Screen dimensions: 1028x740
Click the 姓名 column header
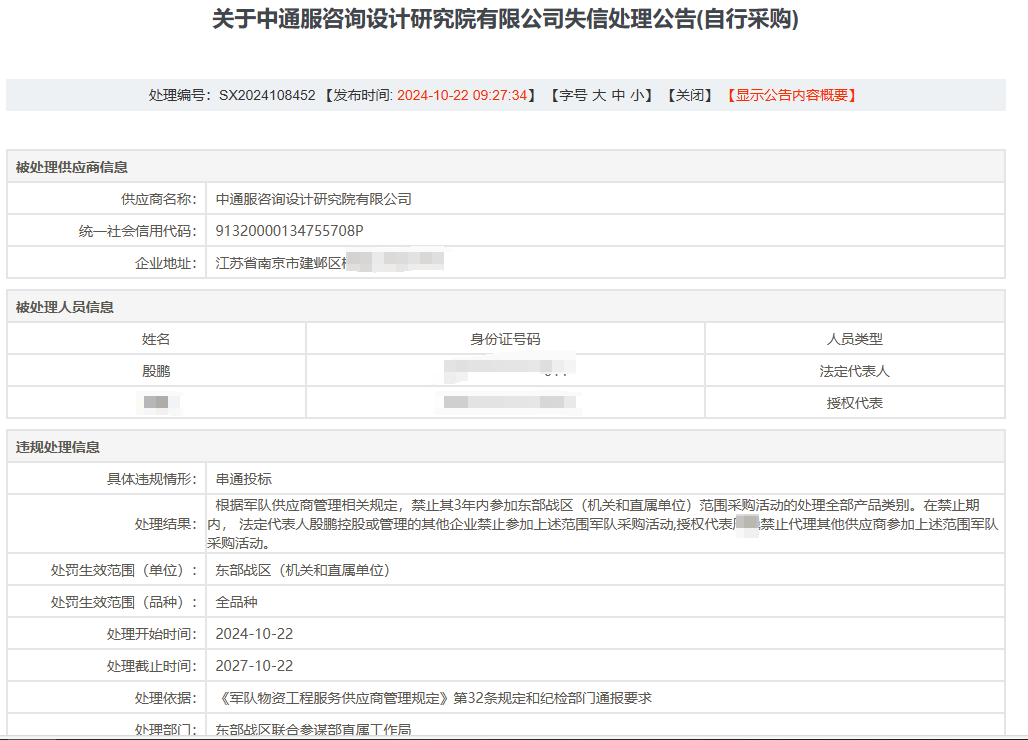tap(156, 339)
